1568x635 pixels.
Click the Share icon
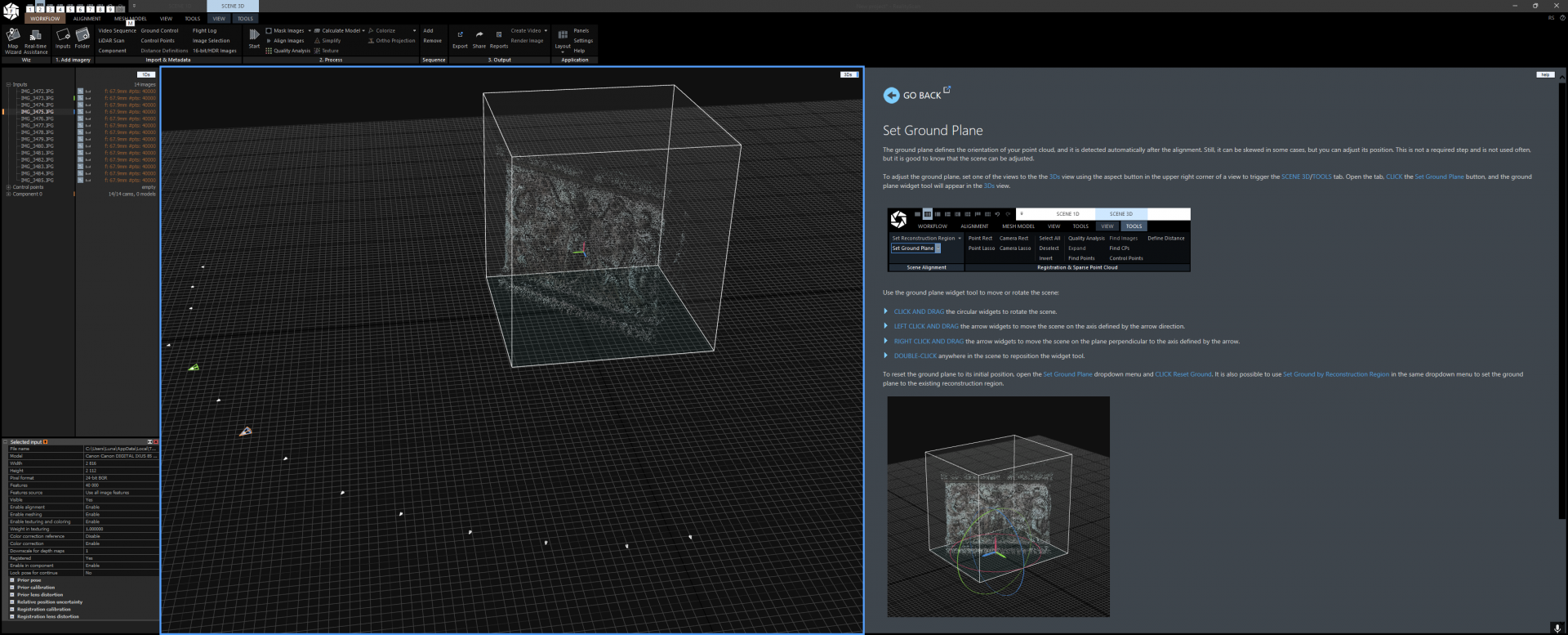[x=479, y=36]
